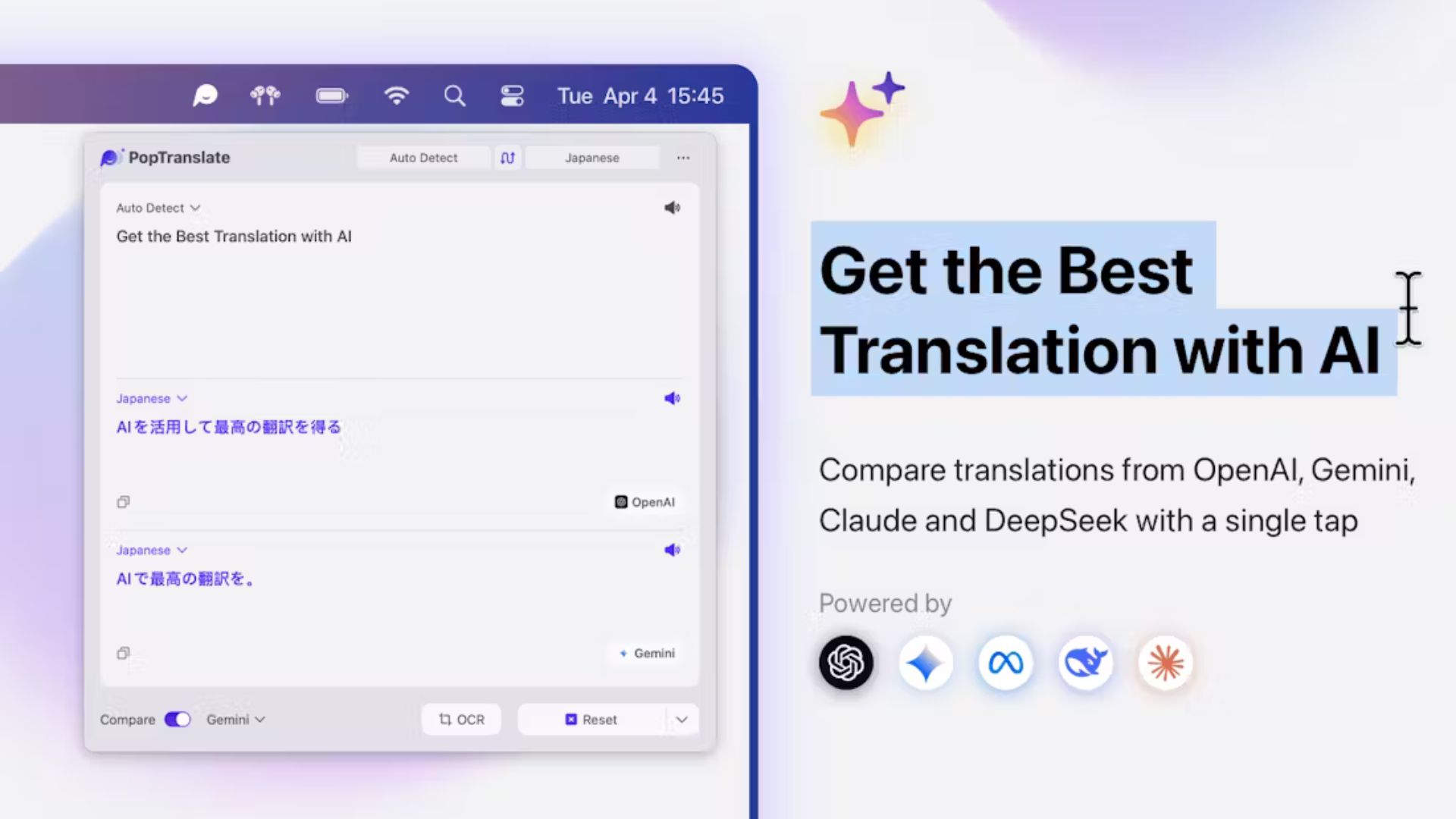Click the speaker icon for source text
This screenshot has height=819, width=1456.
672,207
